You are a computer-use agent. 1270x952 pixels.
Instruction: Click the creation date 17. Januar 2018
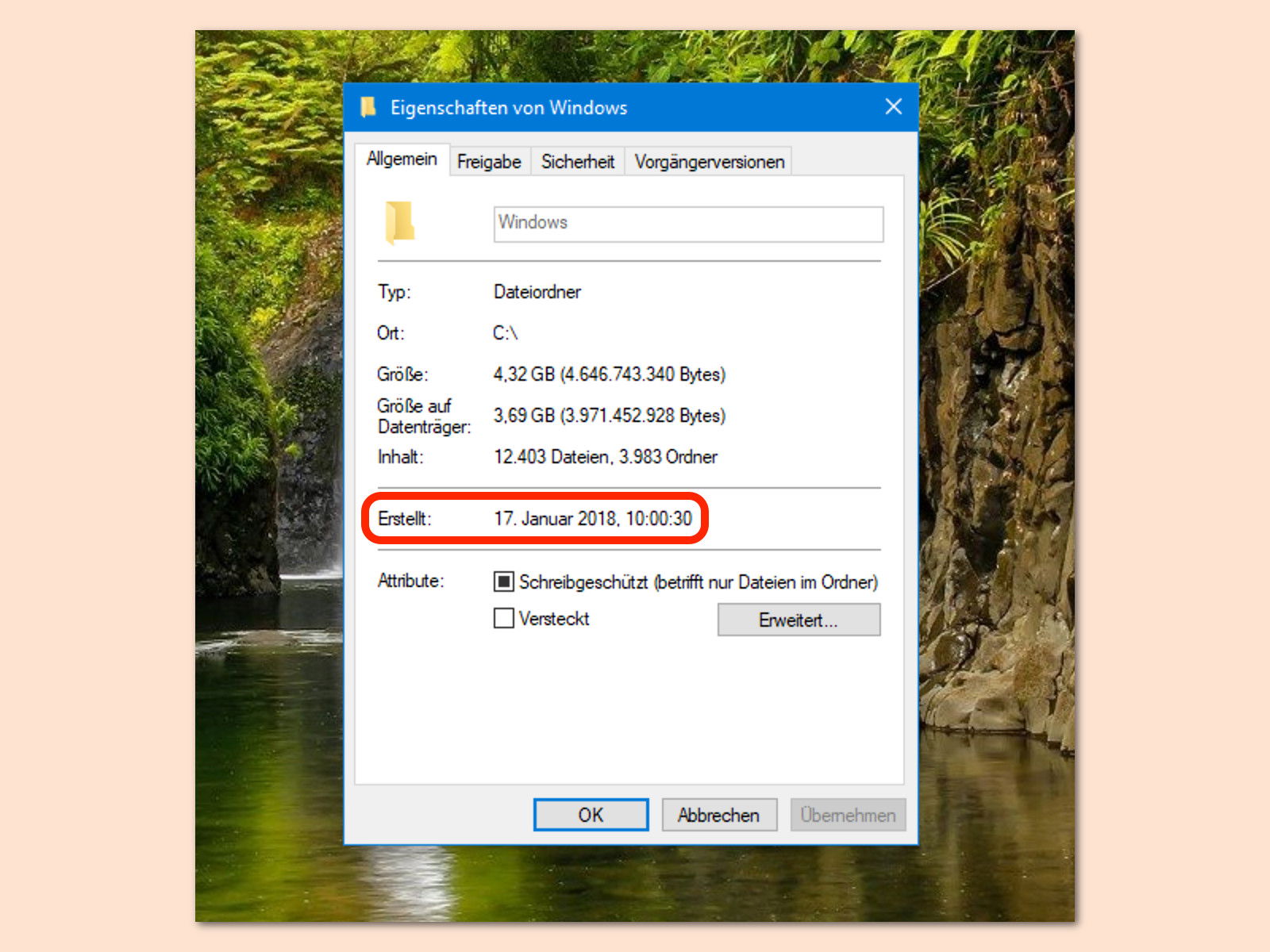593,518
